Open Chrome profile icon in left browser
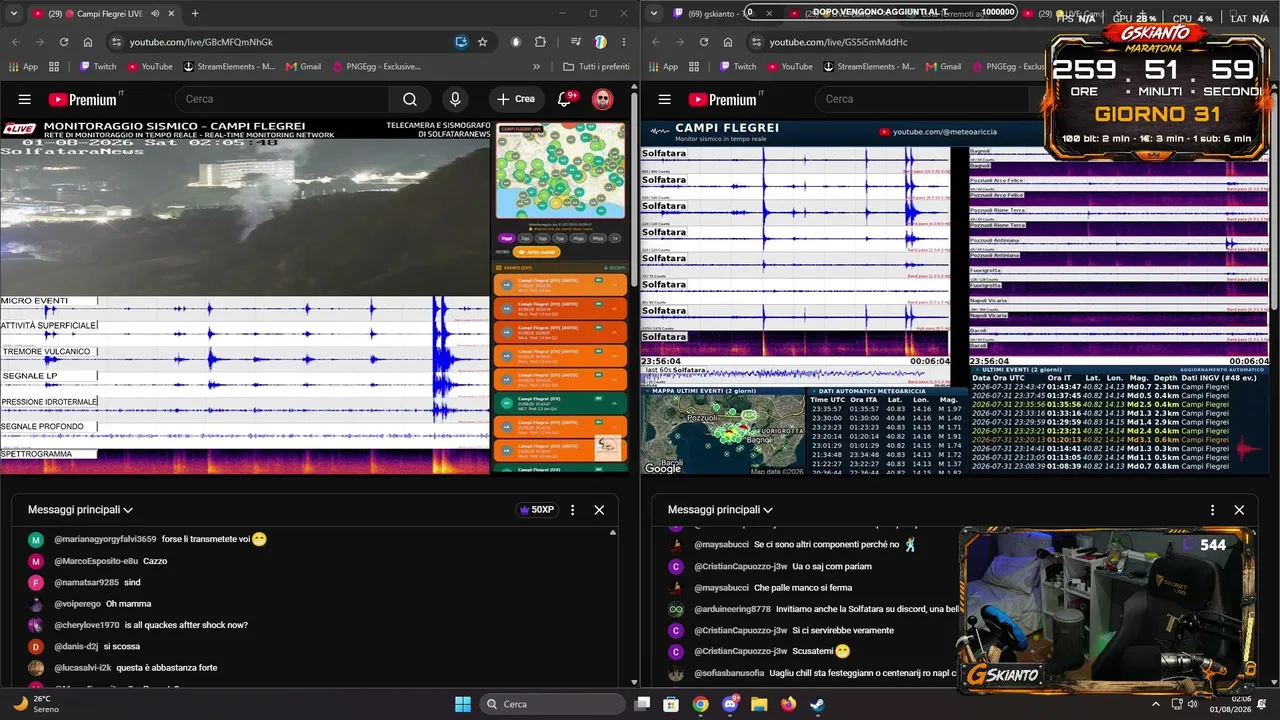 (600, 42)
